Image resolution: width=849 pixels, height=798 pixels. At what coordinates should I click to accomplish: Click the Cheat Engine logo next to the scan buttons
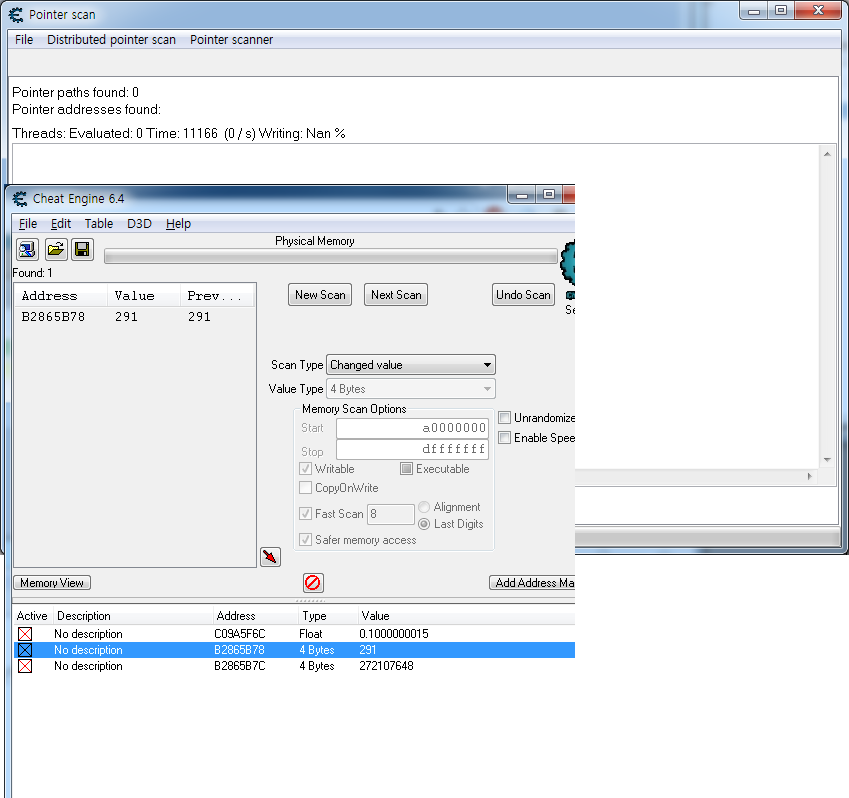[x=567, y=263]
